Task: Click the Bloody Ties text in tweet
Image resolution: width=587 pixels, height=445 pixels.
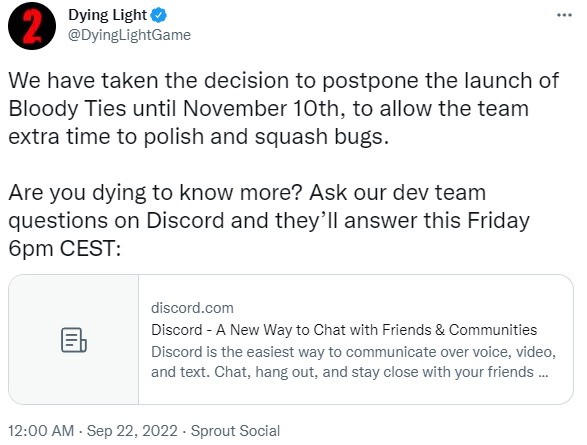Action: pyautogui.click(x=67, y=109)
